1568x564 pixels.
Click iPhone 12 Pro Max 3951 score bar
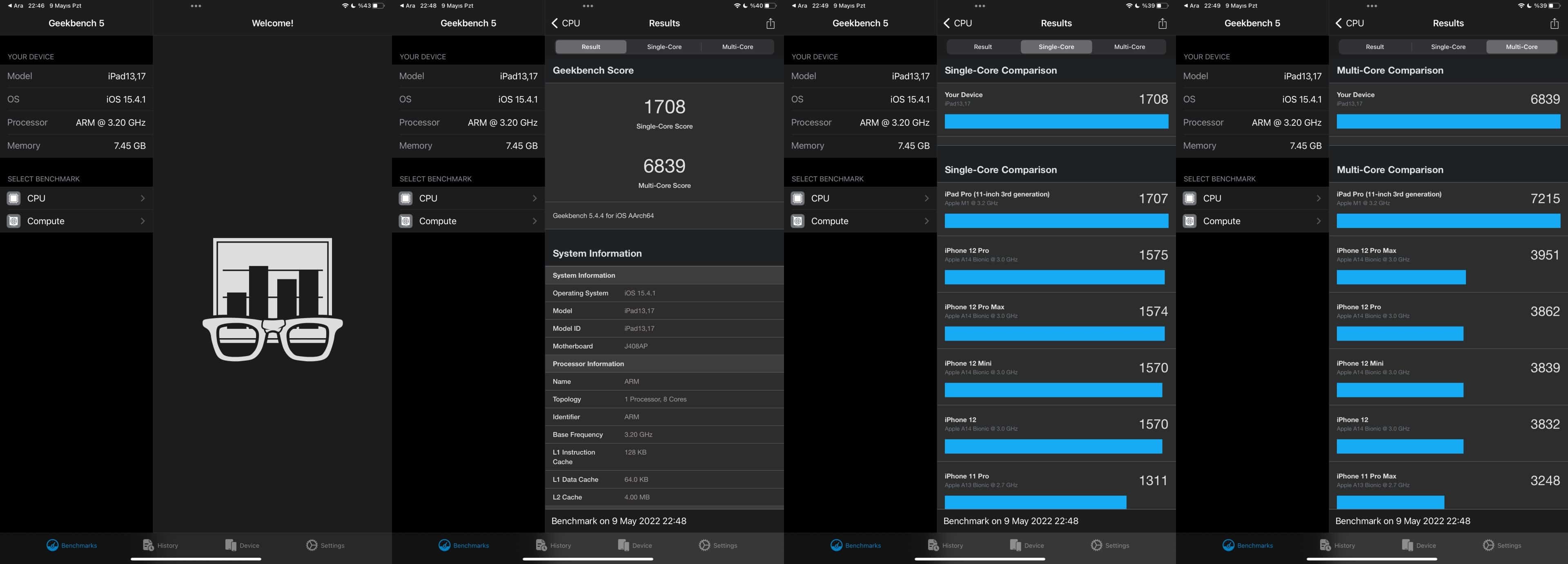pos(1401,278)
